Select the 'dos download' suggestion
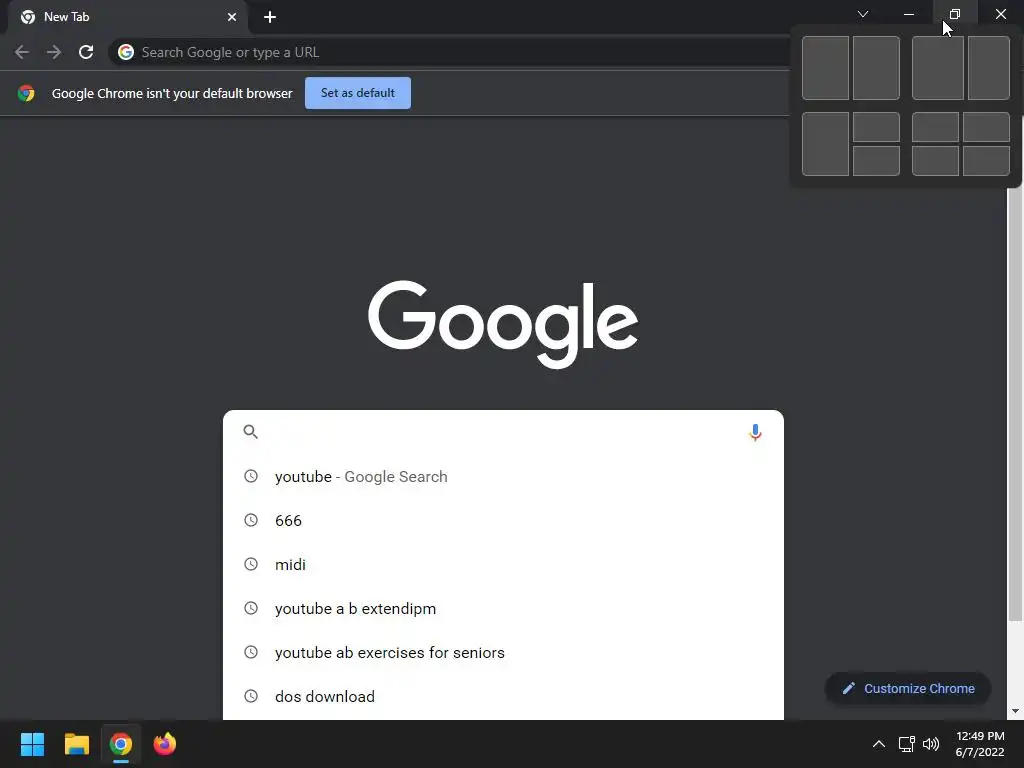 (x=503, y=696)
